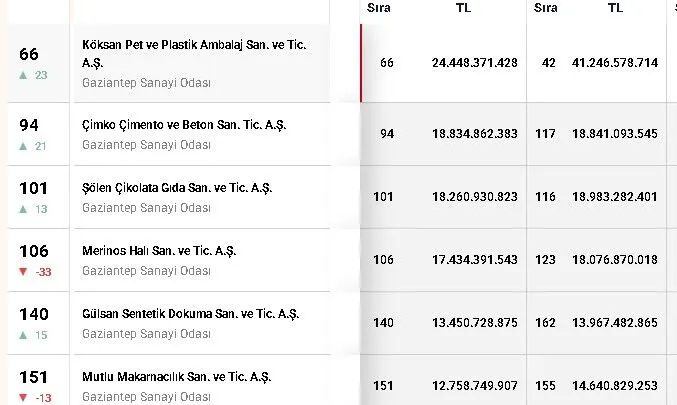Click first Sıra column header
677x405 pixels.
click(379, 8)
